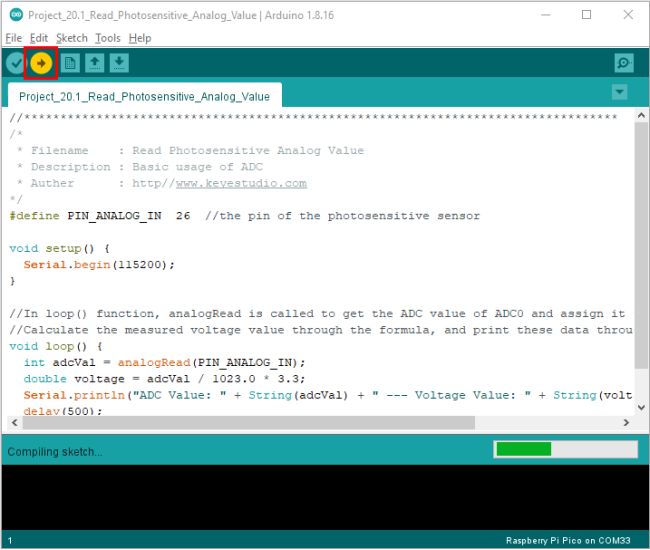Click the '#define' keyword in code
Screen dimensions: 650x550
(x=34, y=216)
